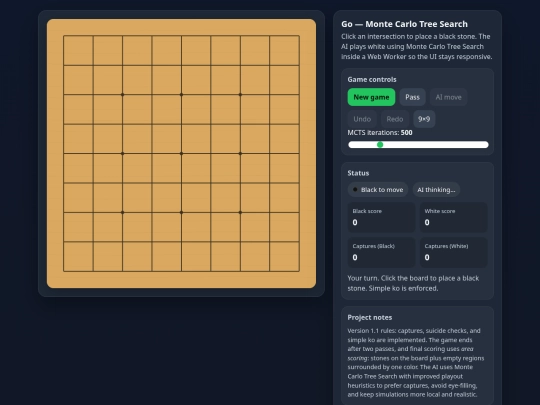Place a stone on the top-middle star point
This screenshot has height=405, width=540.
(x=181, y=94)
